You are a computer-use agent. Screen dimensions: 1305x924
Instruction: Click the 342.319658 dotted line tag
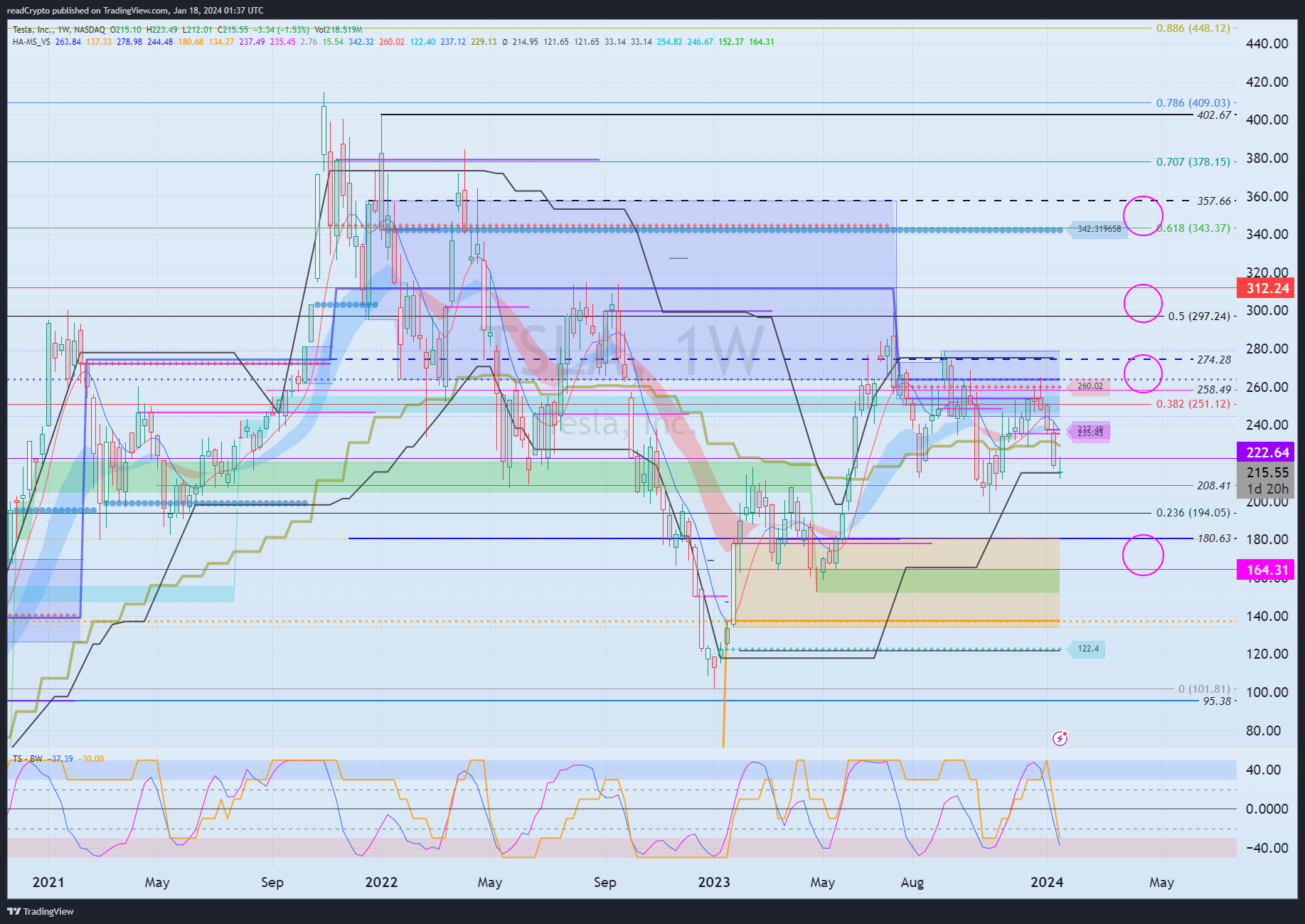(x=1099, y=229)
